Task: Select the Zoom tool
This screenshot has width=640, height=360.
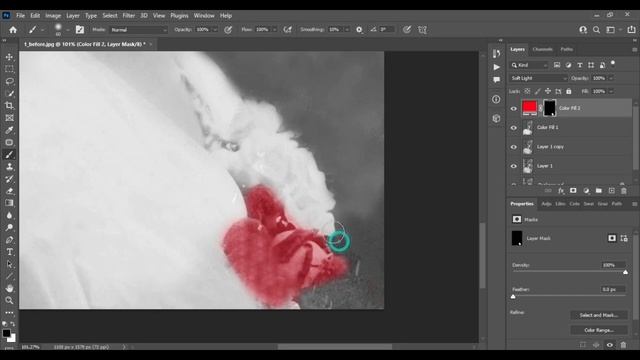Action: [9, 300]
